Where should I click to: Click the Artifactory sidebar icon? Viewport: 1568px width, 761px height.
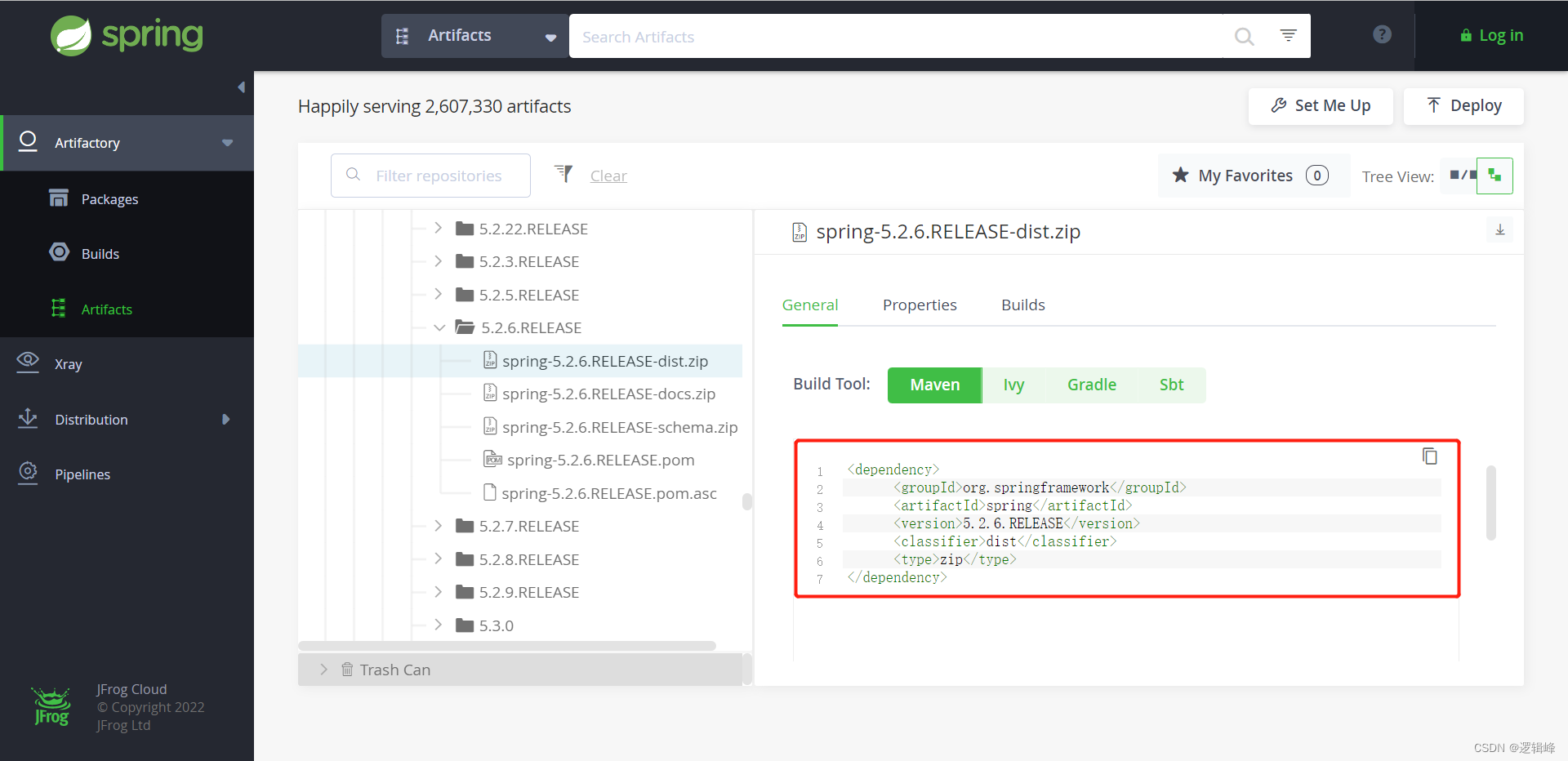(x=28, y=142)
